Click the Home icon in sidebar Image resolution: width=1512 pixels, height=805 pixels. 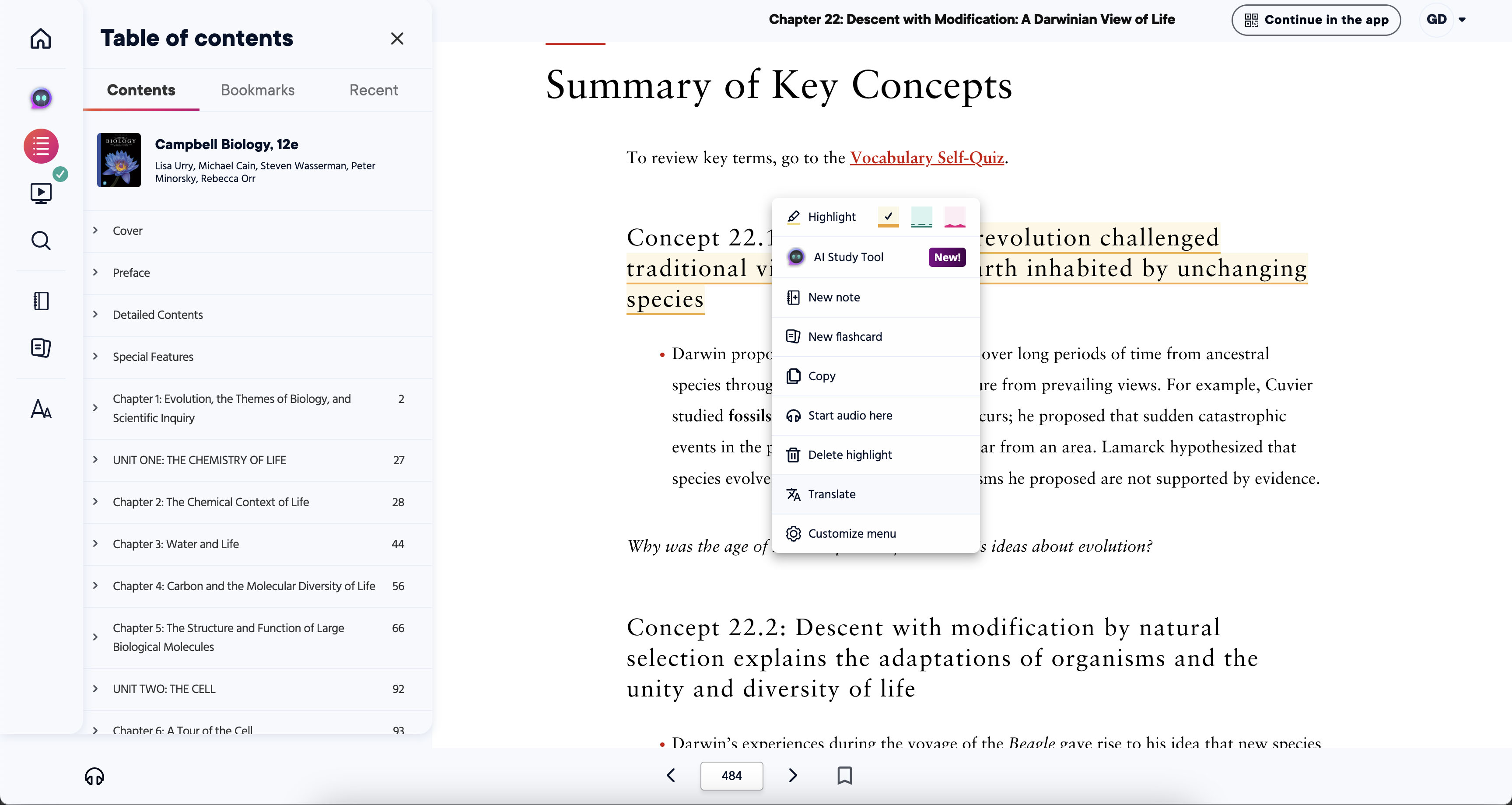coord(41,39)
